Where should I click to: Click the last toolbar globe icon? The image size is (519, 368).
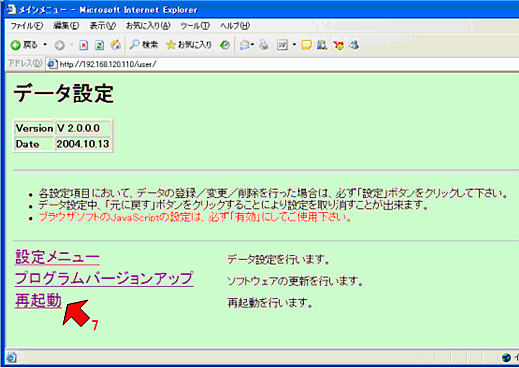click(x=354, y=45)
